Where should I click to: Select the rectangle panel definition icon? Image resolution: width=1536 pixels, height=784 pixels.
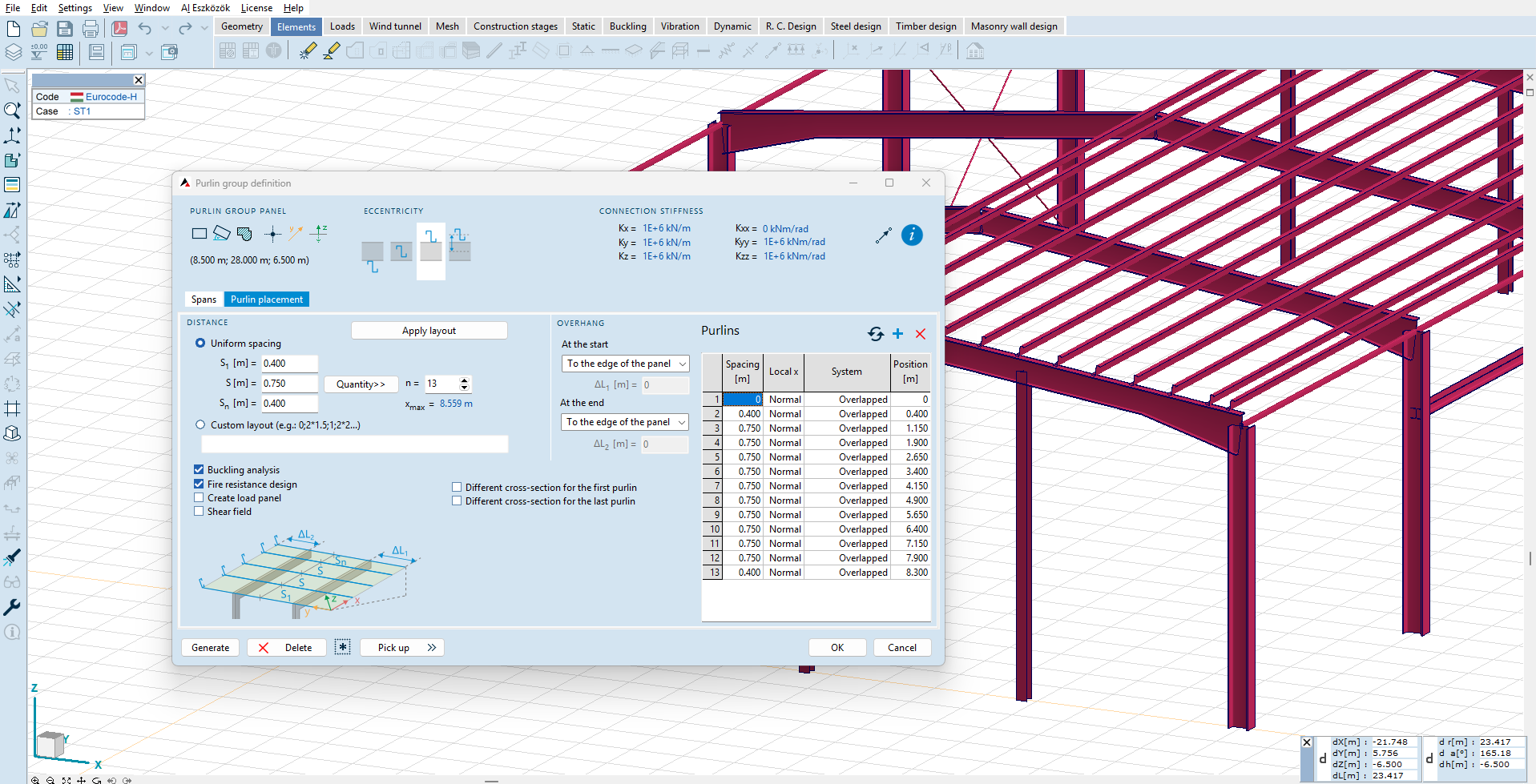point(200,234)
